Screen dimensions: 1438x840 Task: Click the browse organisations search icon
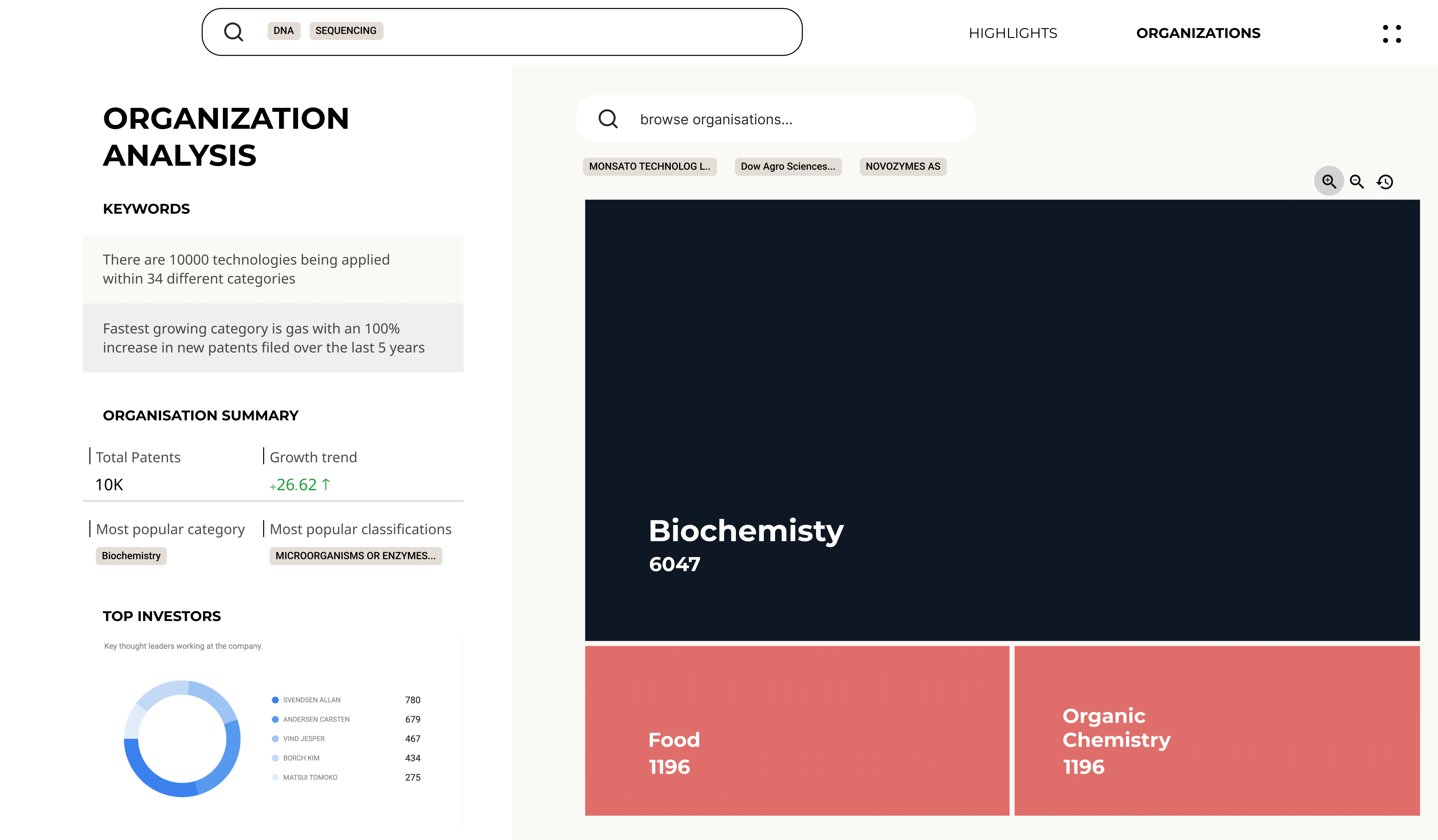pyautogui.click(x=608, y=119)
